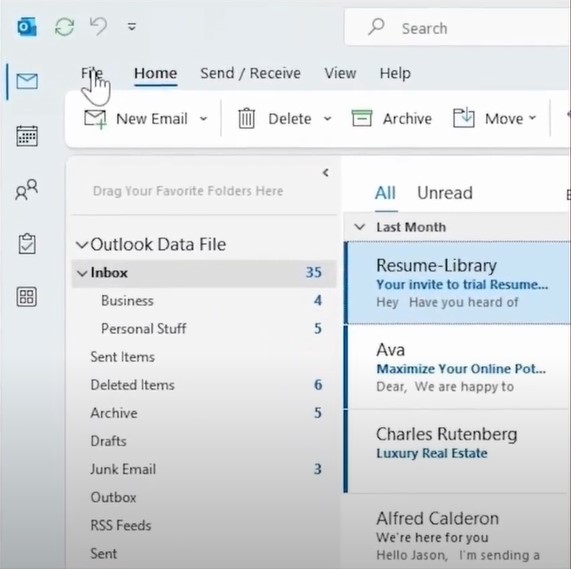Open the Calendar from the sidebar
The height and width of the screenshot is (569, 571).
tap(27, 136)
